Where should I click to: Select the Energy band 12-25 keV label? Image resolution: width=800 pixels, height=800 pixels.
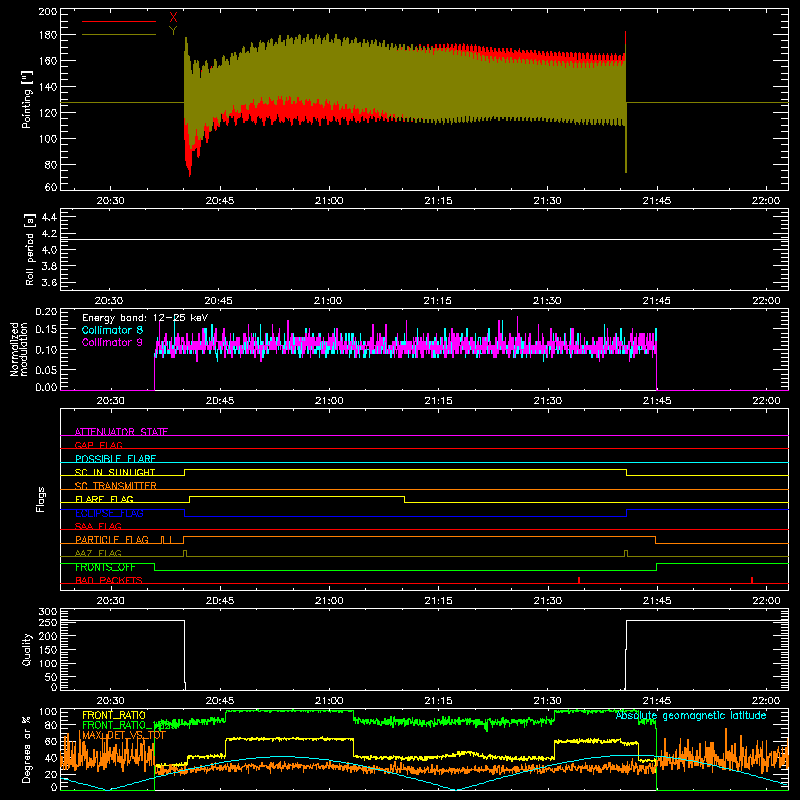[x=145, y=318]
